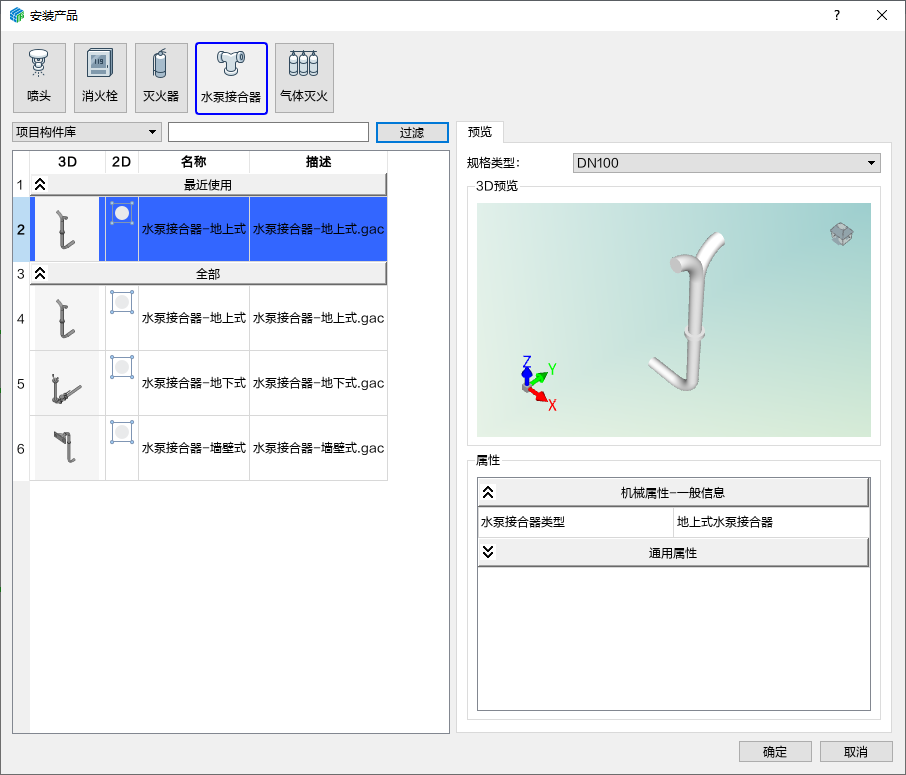Click 2D symbol in row 4 地上式

tap(122, 302)
